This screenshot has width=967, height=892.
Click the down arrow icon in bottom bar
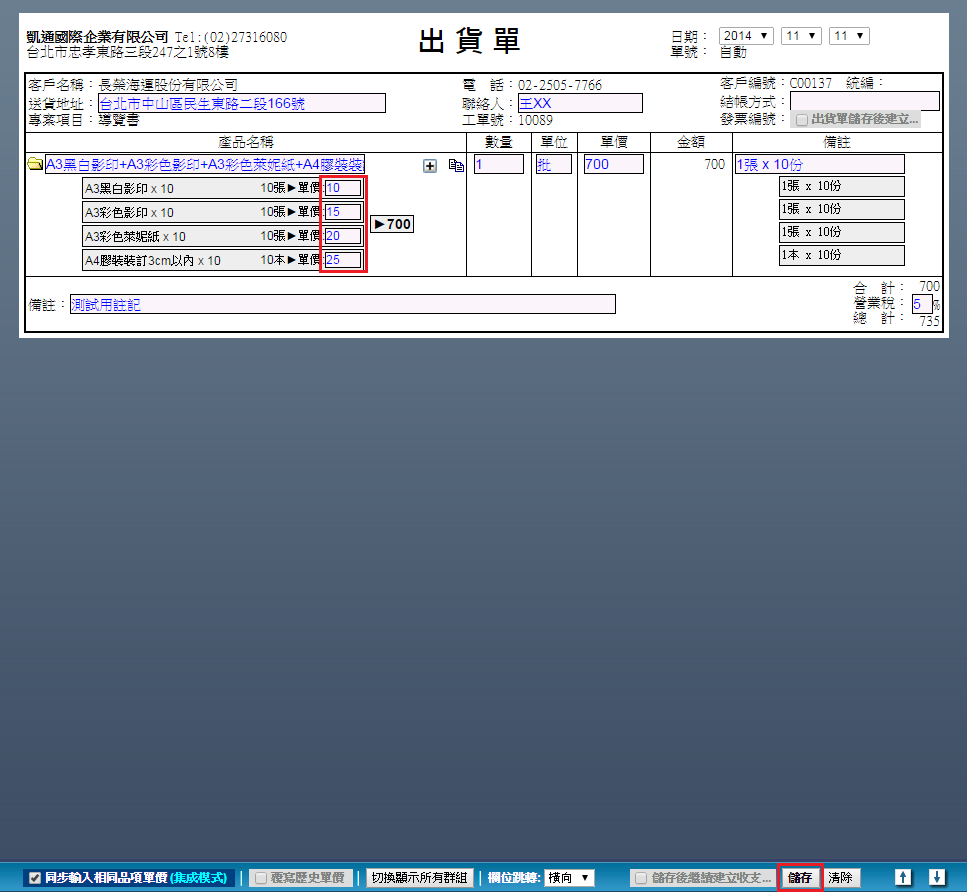click(x=937, y=877)
